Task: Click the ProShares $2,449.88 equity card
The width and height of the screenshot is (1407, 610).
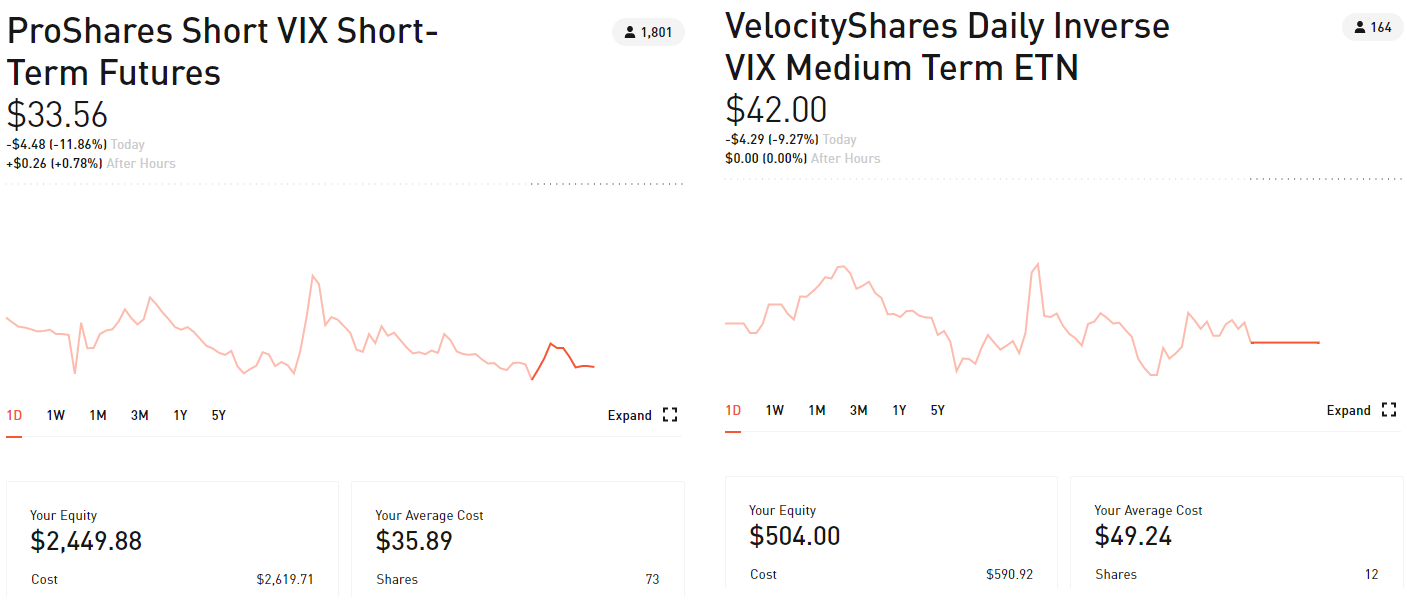Action: point(172,540)
